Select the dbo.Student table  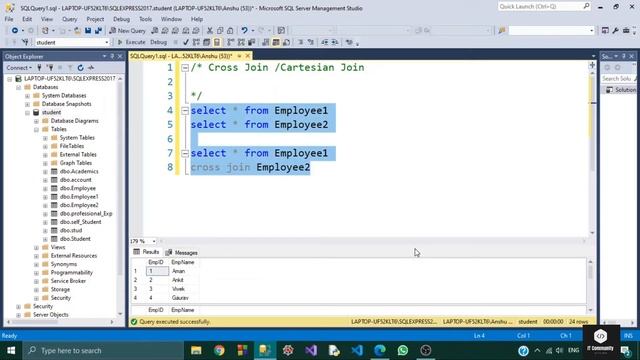75,239
